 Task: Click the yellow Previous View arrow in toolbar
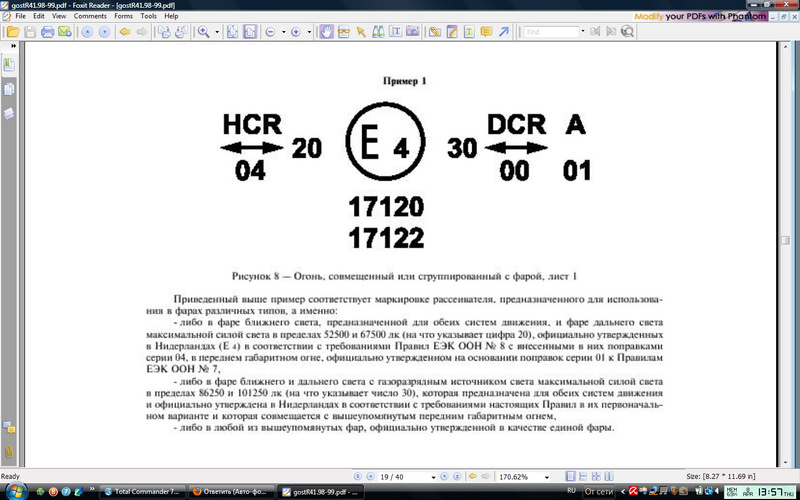coord(125,32)
